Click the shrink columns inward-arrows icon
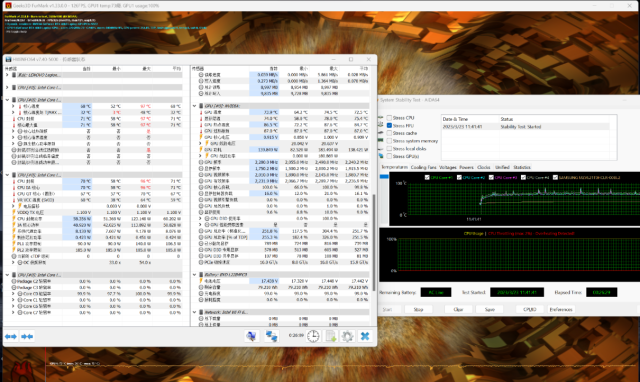The height and width of the screenshot is (382, 640). tap(27, 336)
